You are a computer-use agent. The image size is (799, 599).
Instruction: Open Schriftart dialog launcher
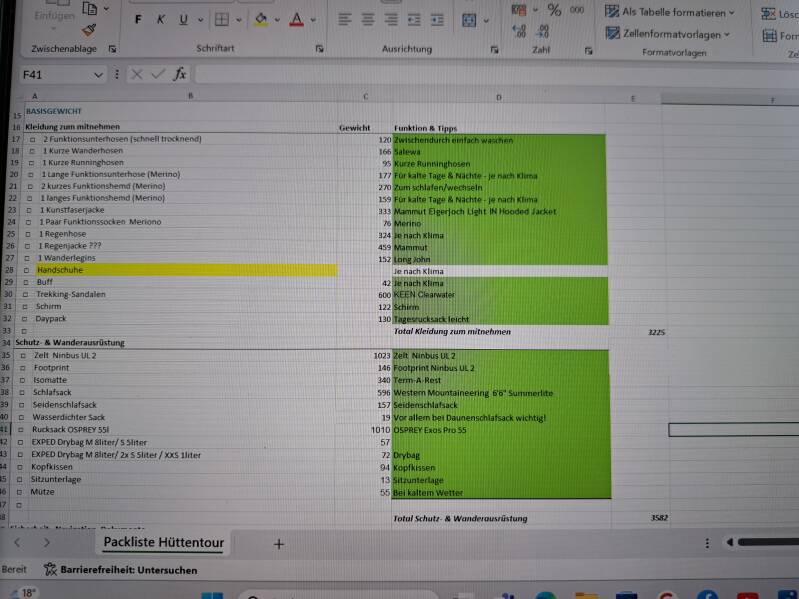(319, 49)
